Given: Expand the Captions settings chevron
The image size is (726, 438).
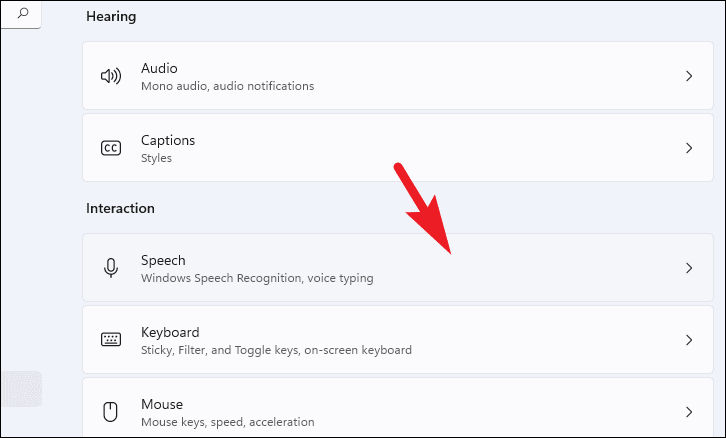Looking at the screenshot, I should coord(688,148).
